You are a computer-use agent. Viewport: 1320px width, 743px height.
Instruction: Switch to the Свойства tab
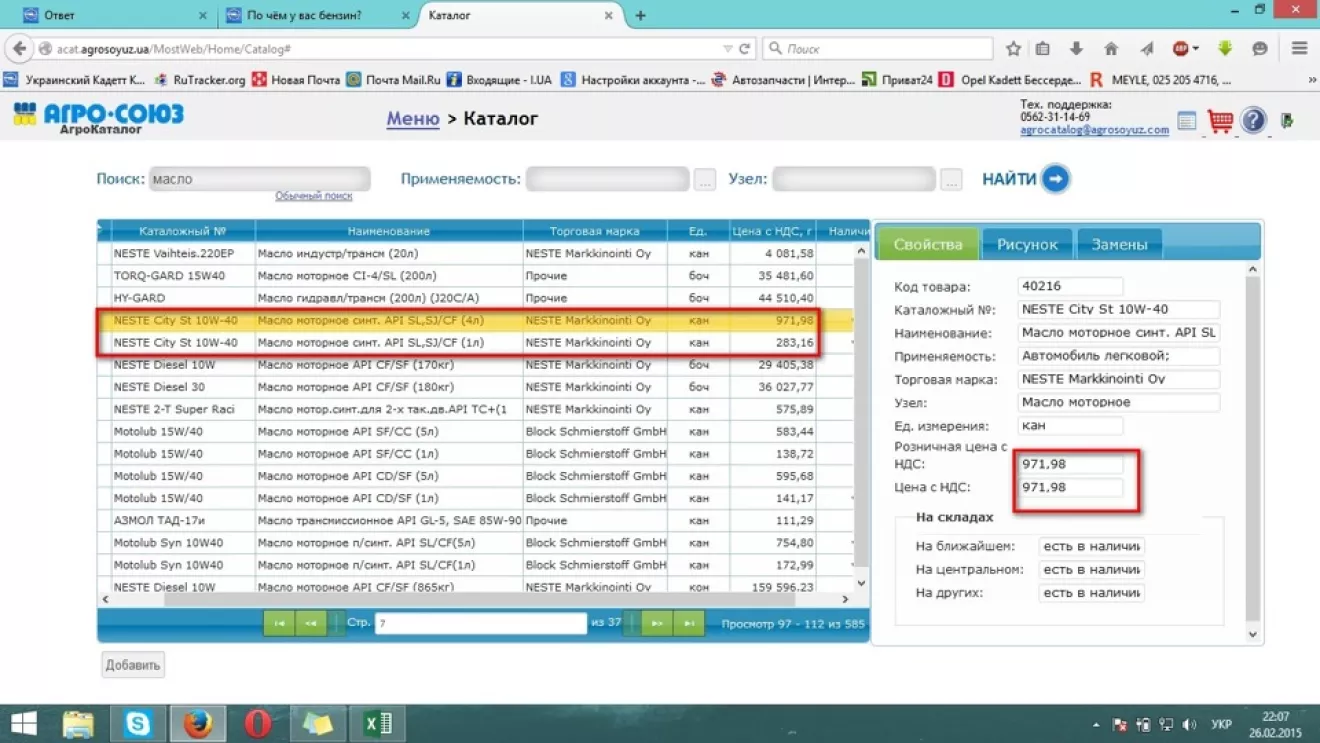928,244
